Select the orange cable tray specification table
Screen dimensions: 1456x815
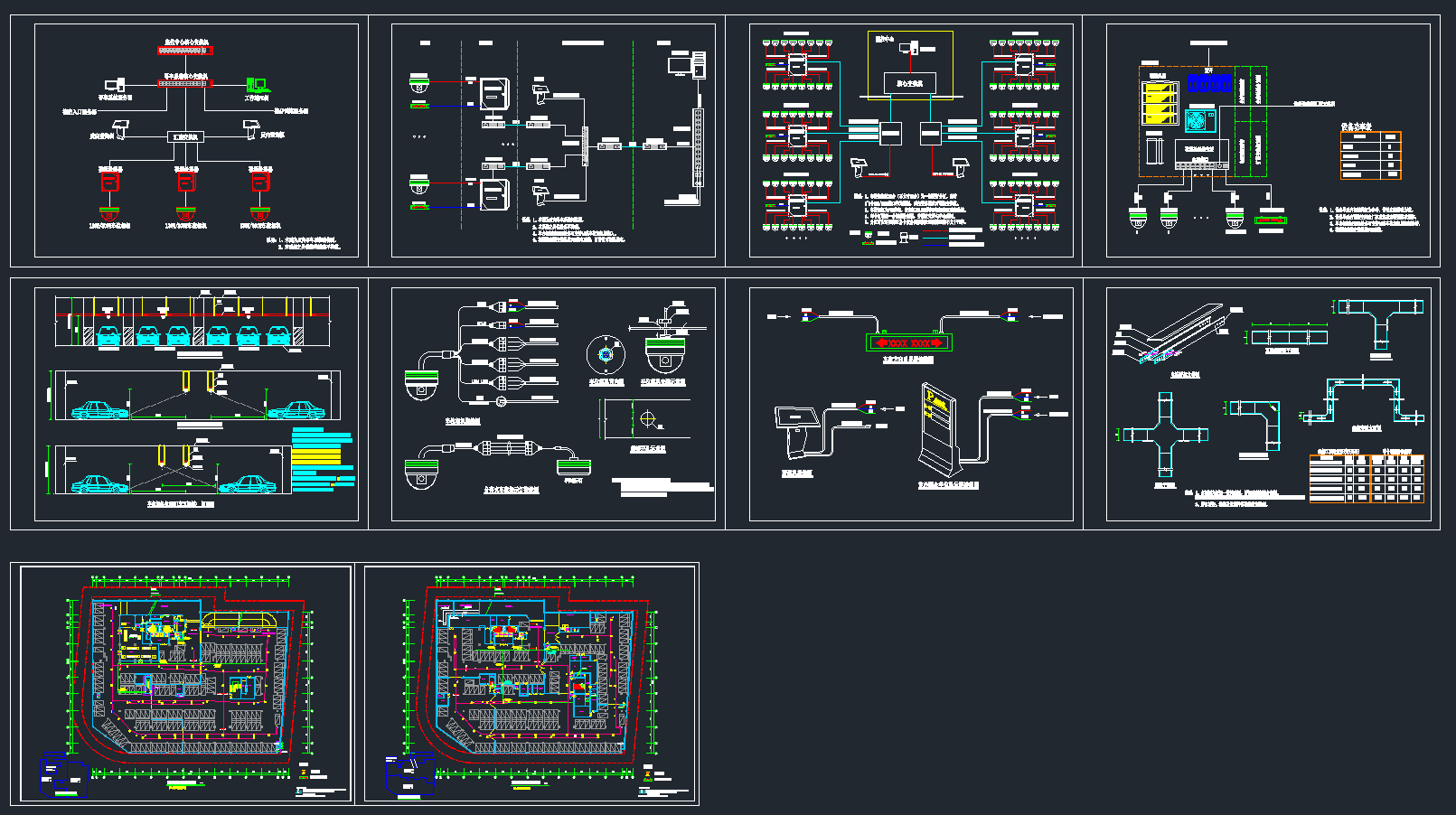(x=1367, y=477)
